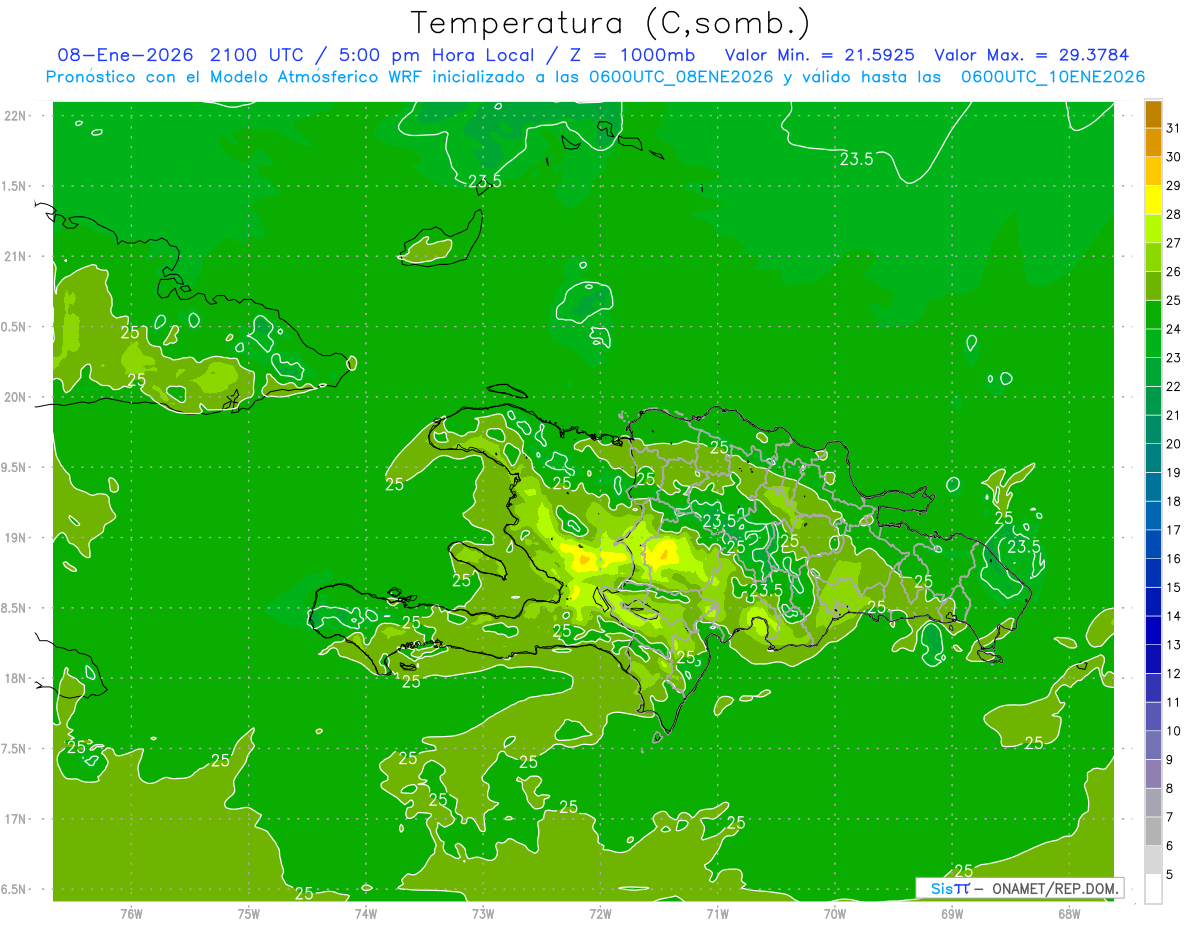The width and height of the screenshot is (1200, 927).
Task: Click the "68W" longitude axis label
Action: pos(1068,913)
